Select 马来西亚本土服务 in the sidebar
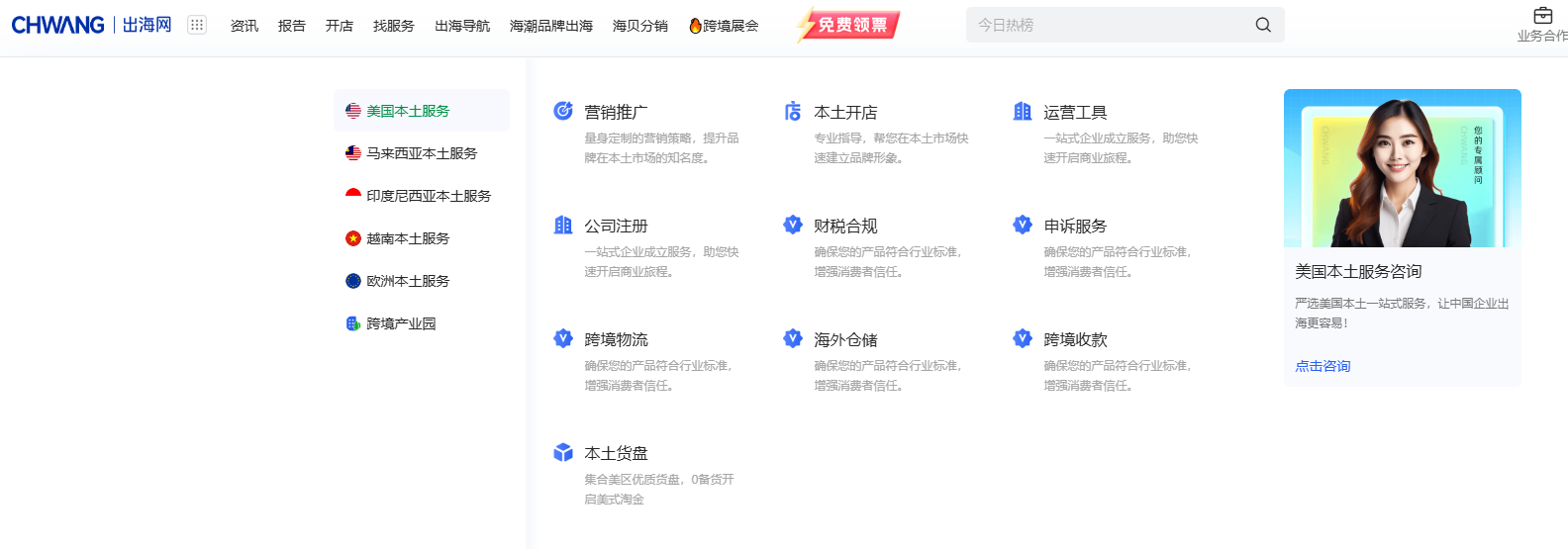The height and width of the screenshot is (549, 1568). (x=422, y=153)
